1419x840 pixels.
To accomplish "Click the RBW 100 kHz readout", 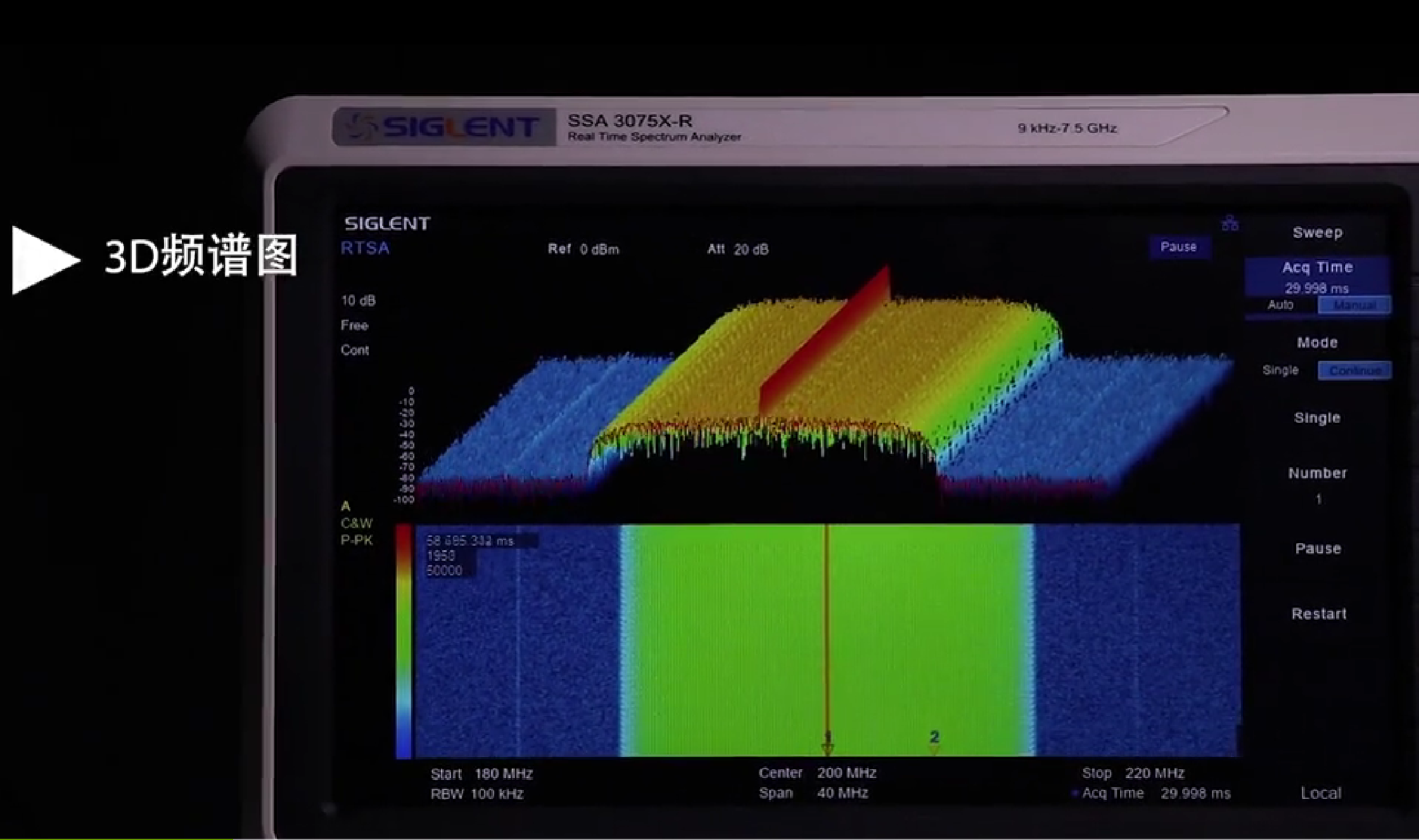I will [x=477, y=794].
